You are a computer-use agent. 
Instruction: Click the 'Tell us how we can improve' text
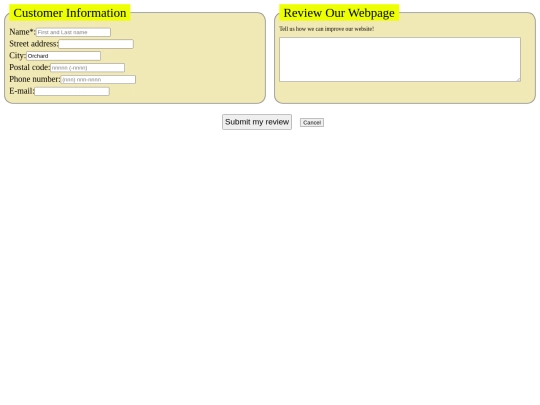tap(326, 29)
